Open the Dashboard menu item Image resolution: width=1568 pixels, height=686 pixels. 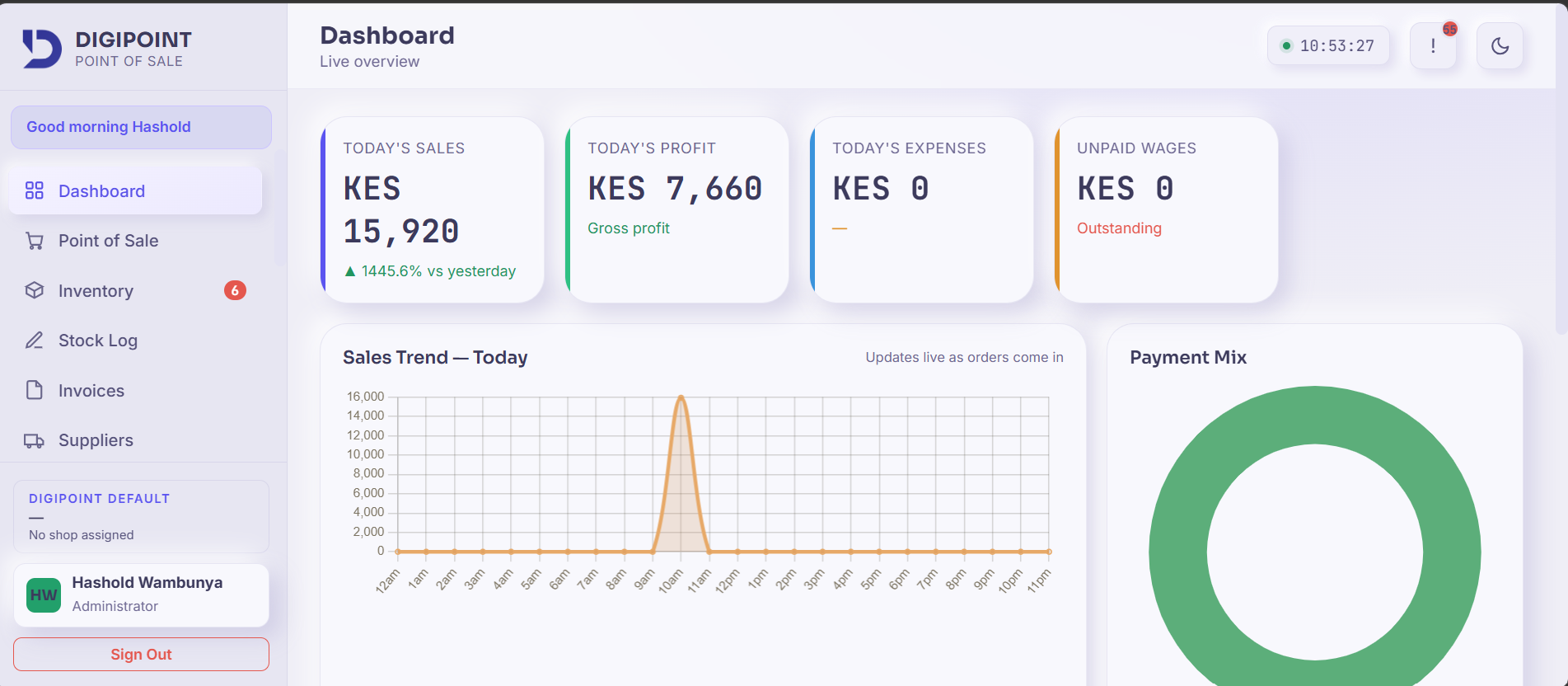136,191
